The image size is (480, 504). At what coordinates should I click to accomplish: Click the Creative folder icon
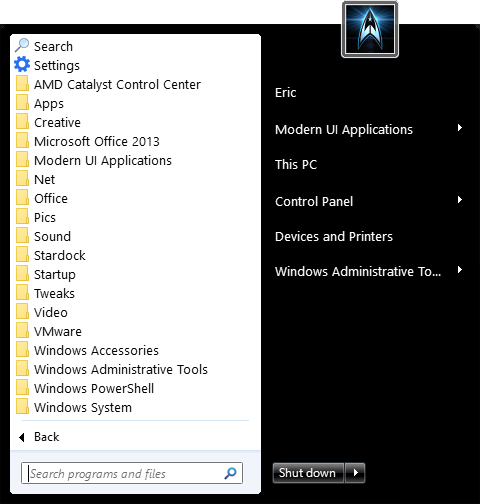point(22,121)
